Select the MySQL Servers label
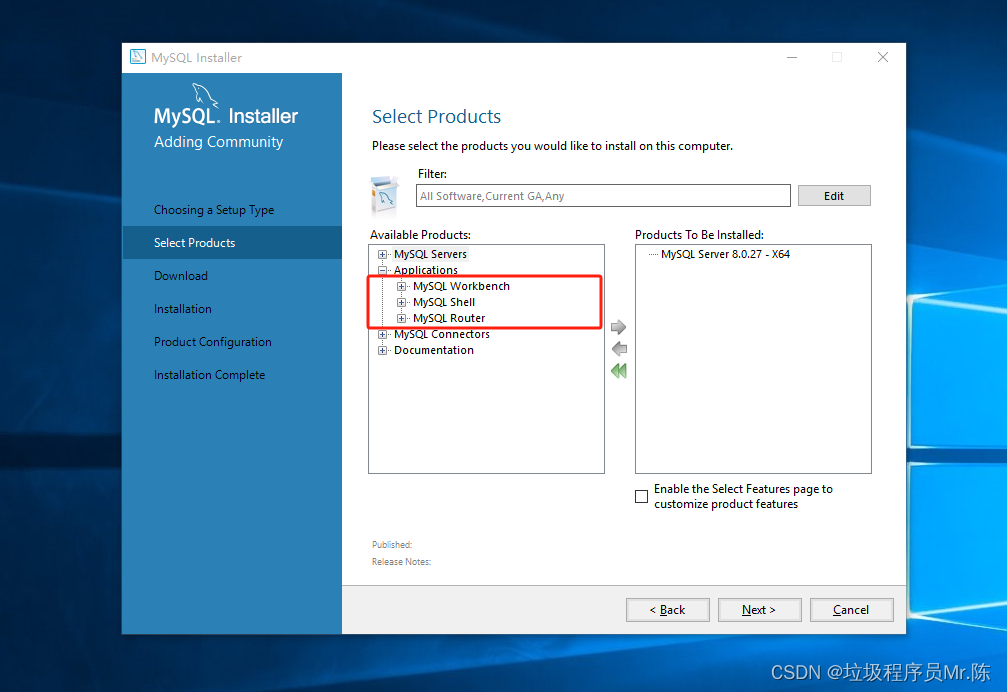 click(x=430, y=254)
